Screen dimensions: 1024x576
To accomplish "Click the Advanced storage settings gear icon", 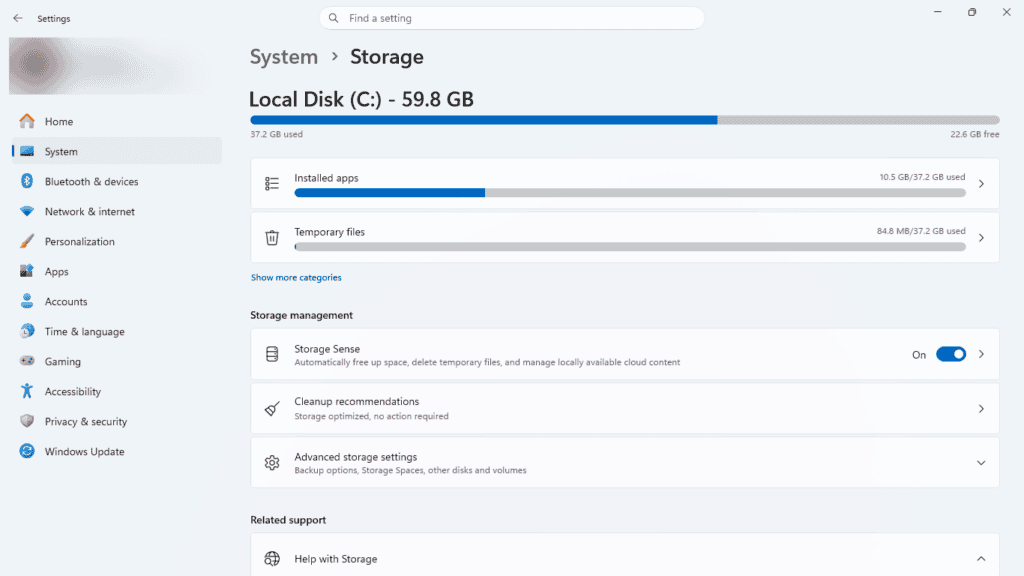I will [272, 462].
